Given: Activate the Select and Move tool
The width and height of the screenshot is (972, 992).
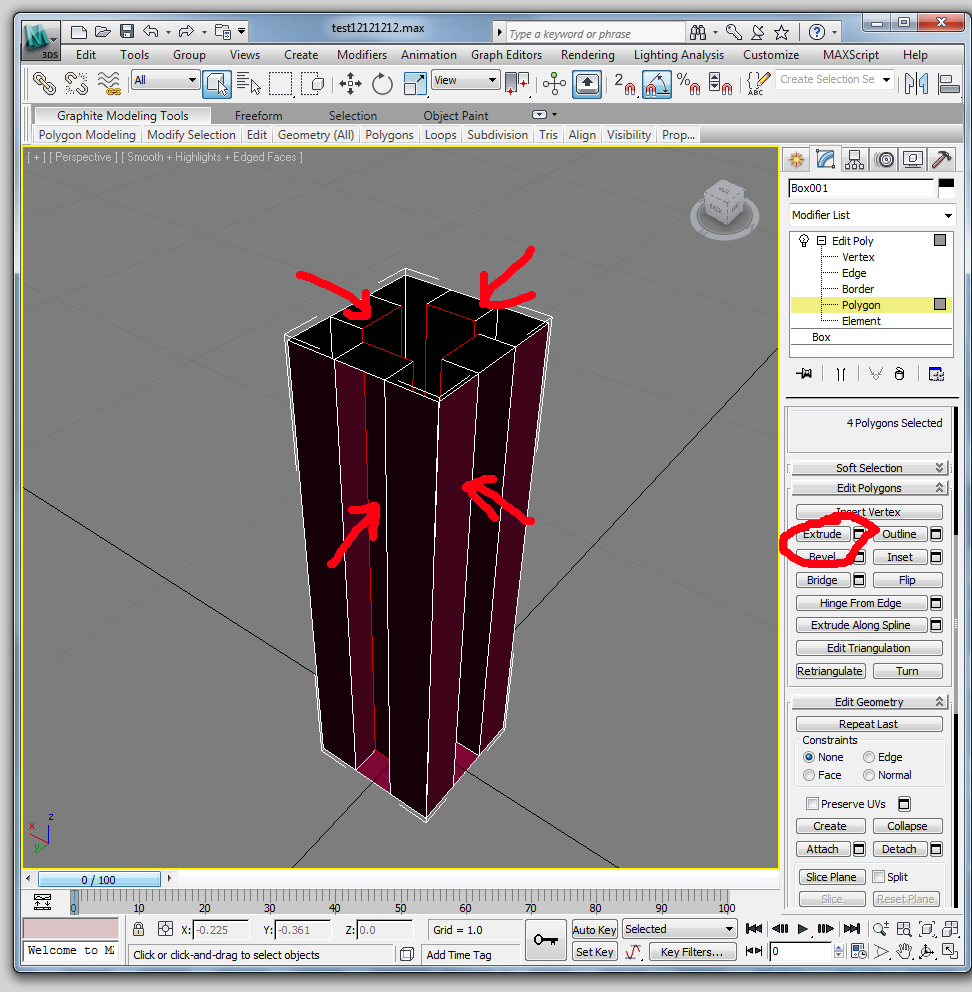Looking at the screenshot, I should (350, 84).
